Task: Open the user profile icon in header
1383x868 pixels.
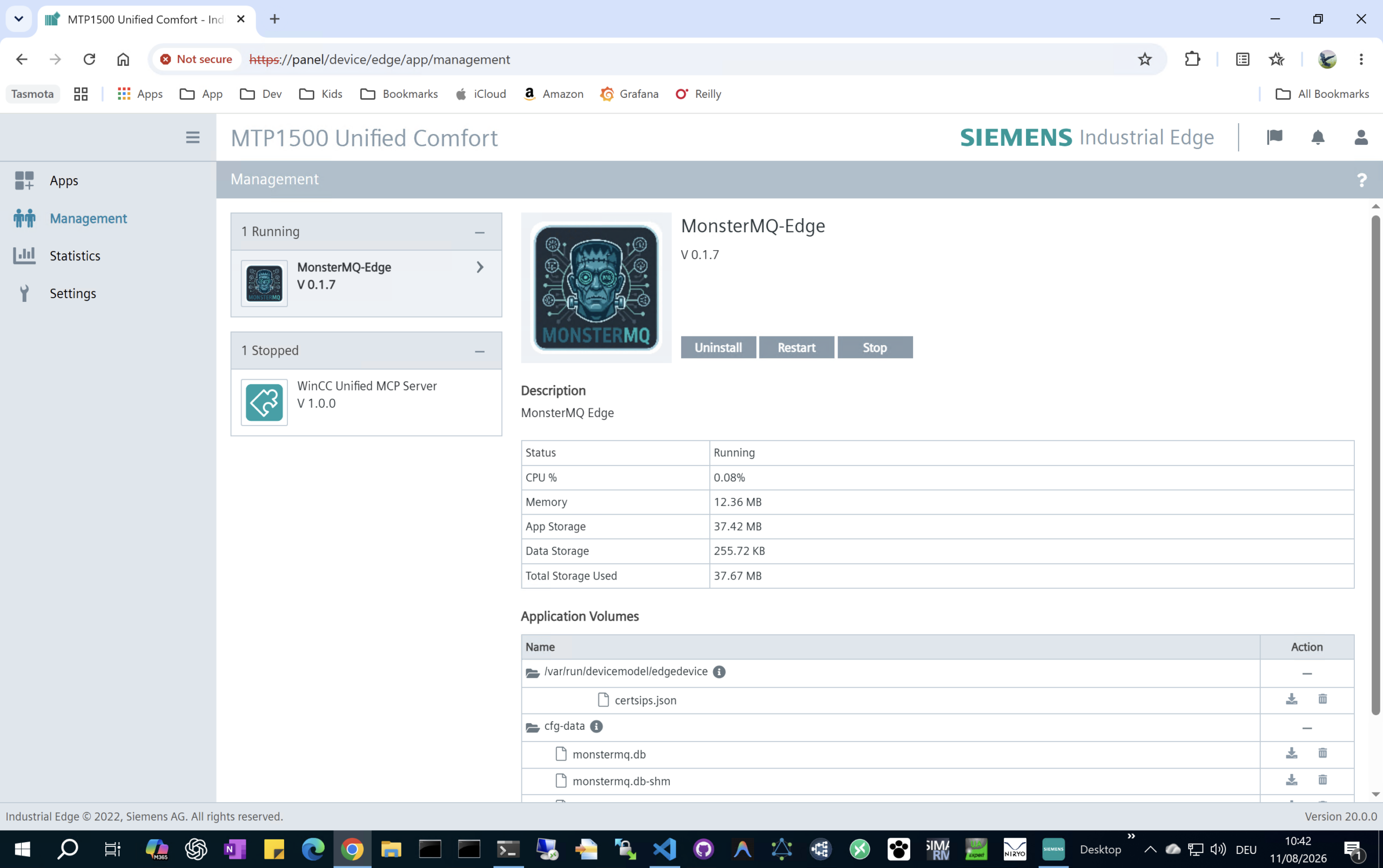Action: [1361, 137]
